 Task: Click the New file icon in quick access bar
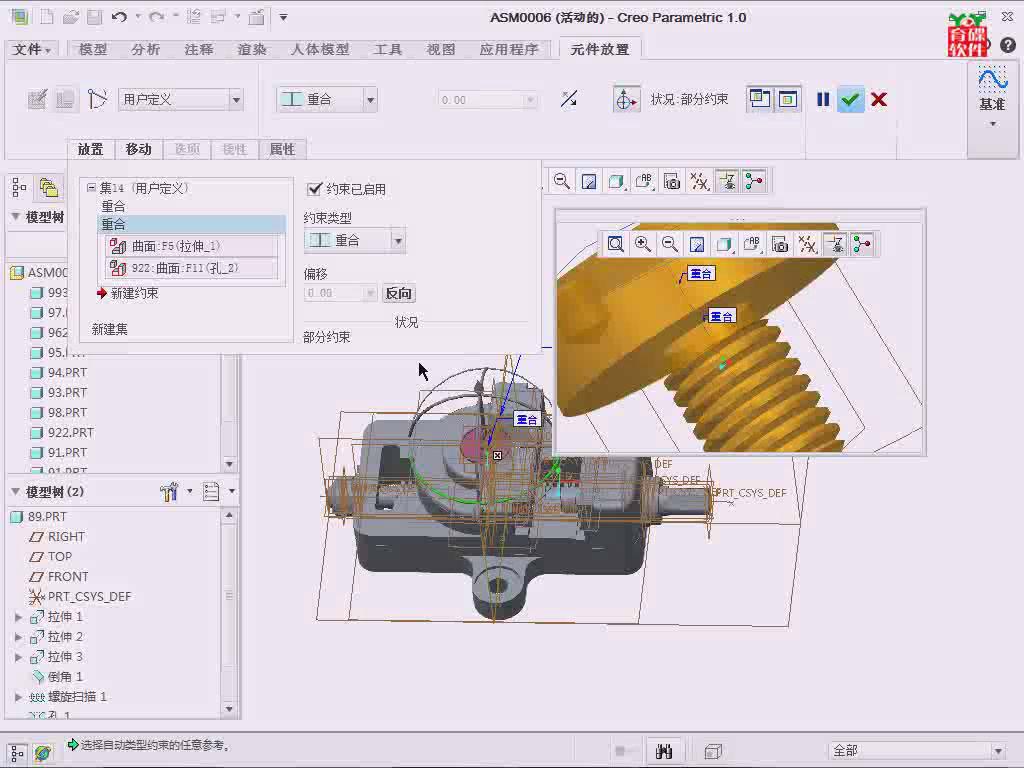(x=46, y=17)
